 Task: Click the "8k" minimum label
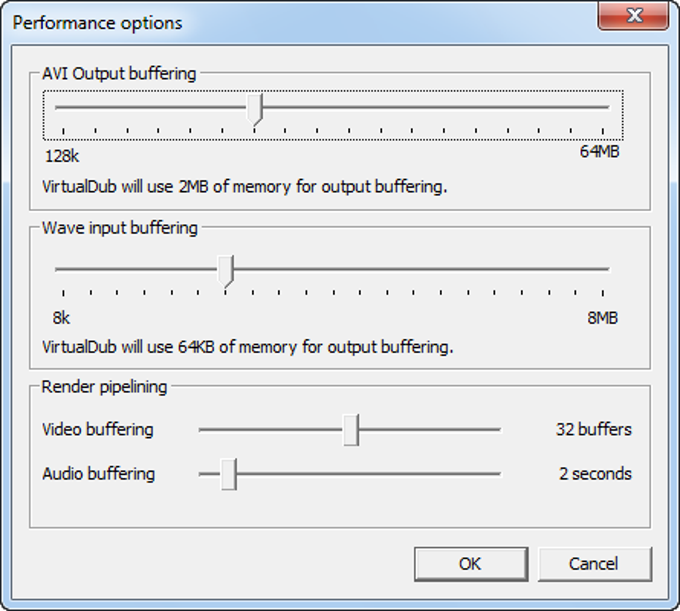point(61,318)
